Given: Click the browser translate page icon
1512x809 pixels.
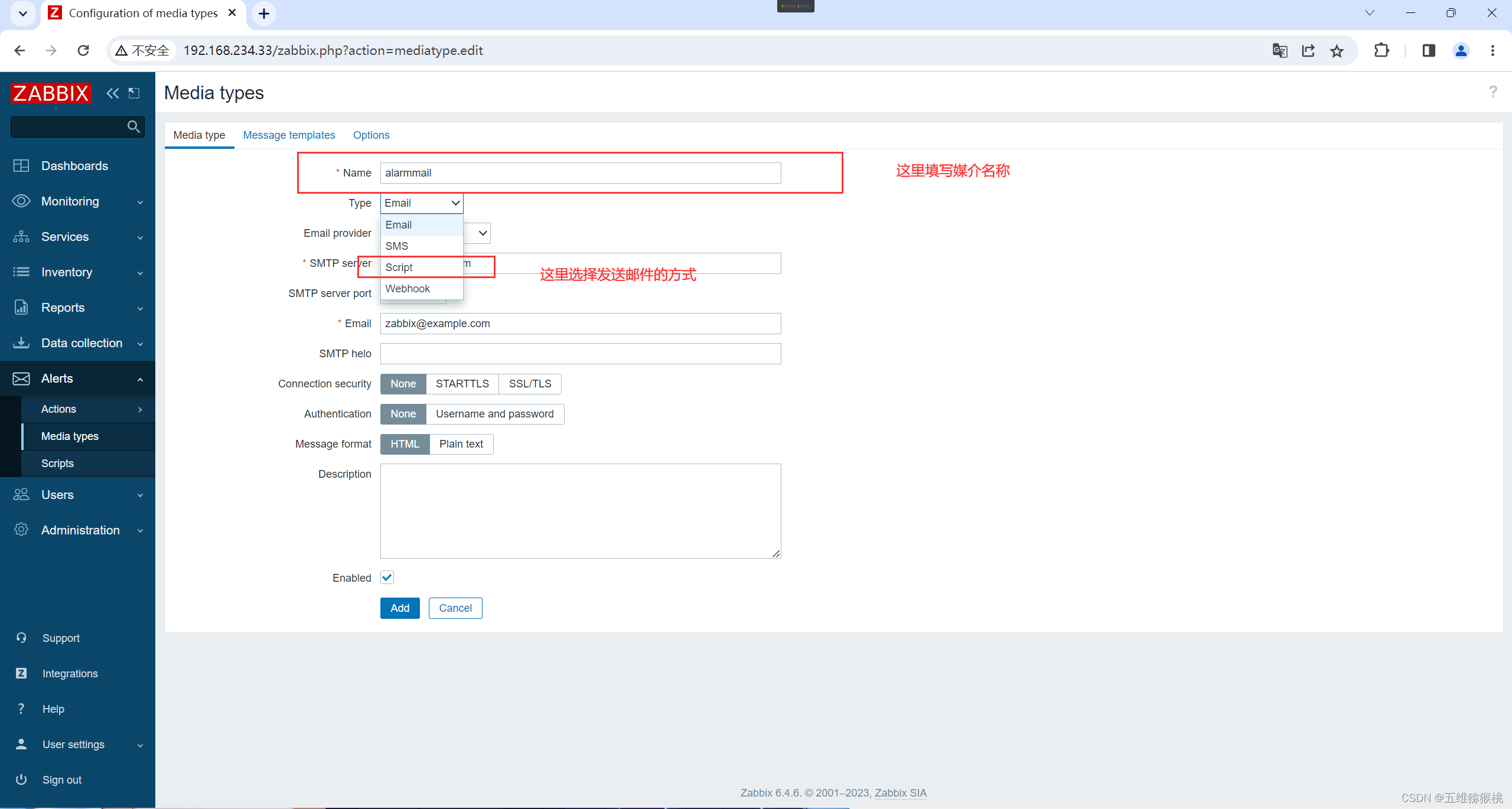Looking at the screenshot, I should click(1279, 51).
